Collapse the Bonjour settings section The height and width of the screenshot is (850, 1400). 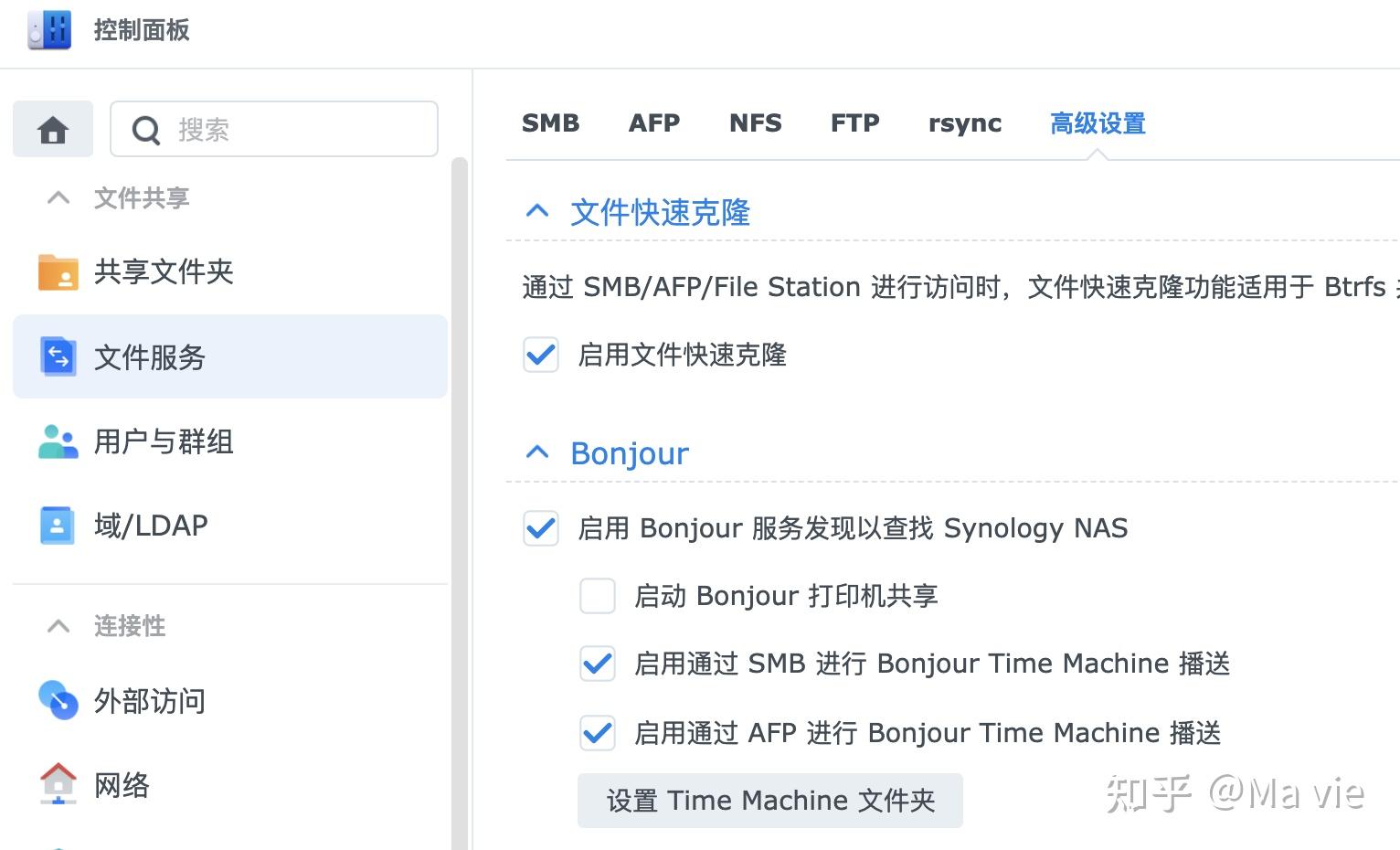point(537,452)
